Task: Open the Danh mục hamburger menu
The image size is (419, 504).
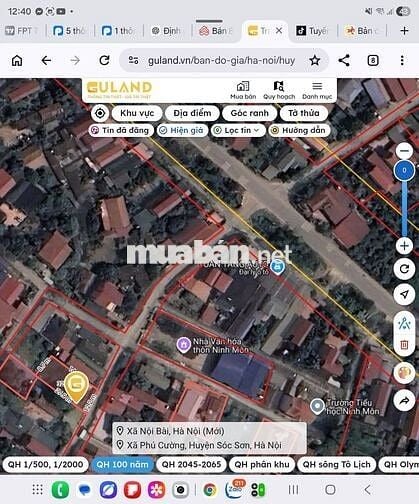Action: 317,90
